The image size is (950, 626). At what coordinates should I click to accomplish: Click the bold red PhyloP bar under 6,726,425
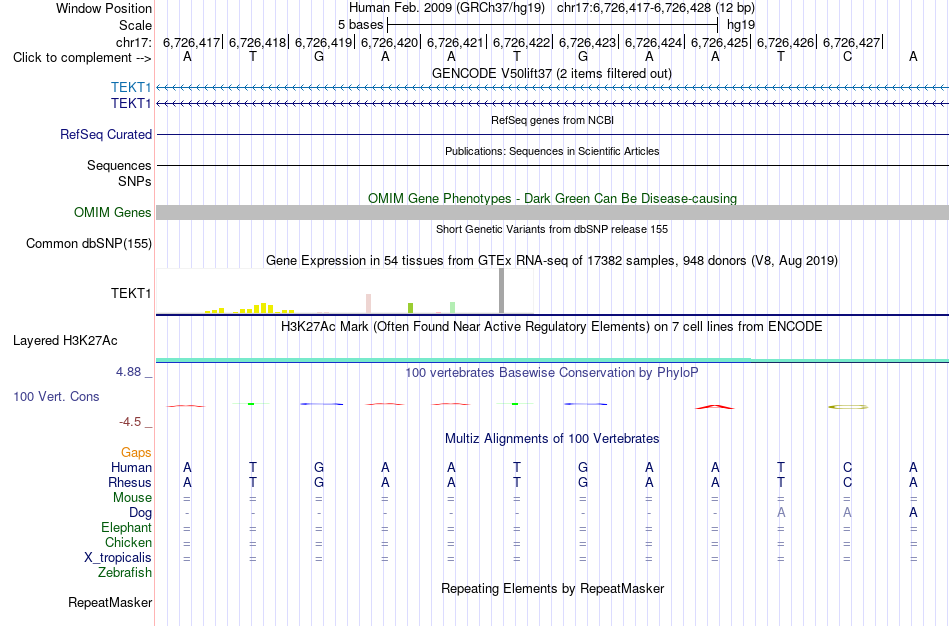click(715, 407)
